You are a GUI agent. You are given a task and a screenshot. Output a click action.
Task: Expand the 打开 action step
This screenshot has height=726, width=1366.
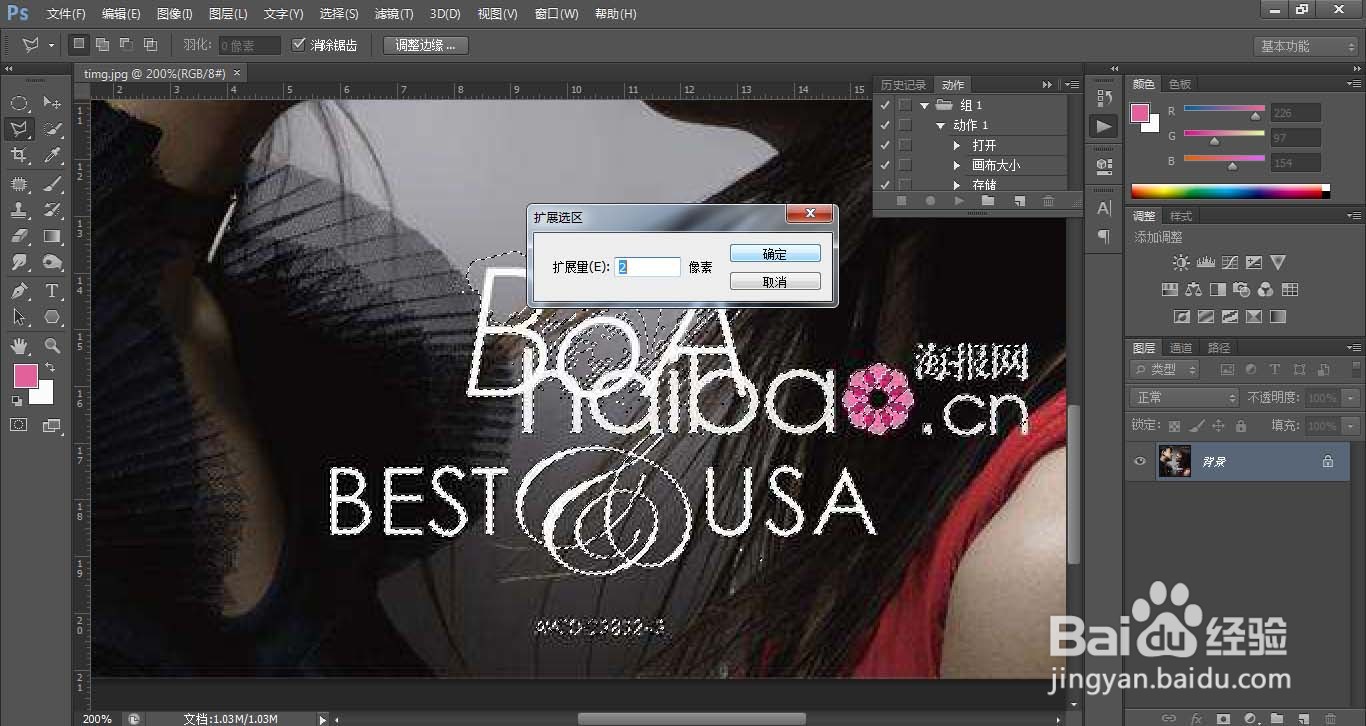click(957, 145)
